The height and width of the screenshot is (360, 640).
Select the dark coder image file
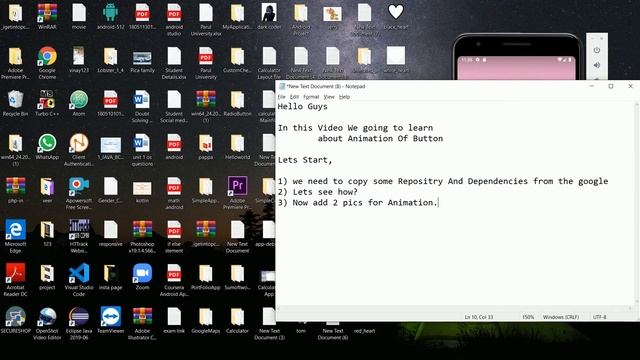click(269, 16)
